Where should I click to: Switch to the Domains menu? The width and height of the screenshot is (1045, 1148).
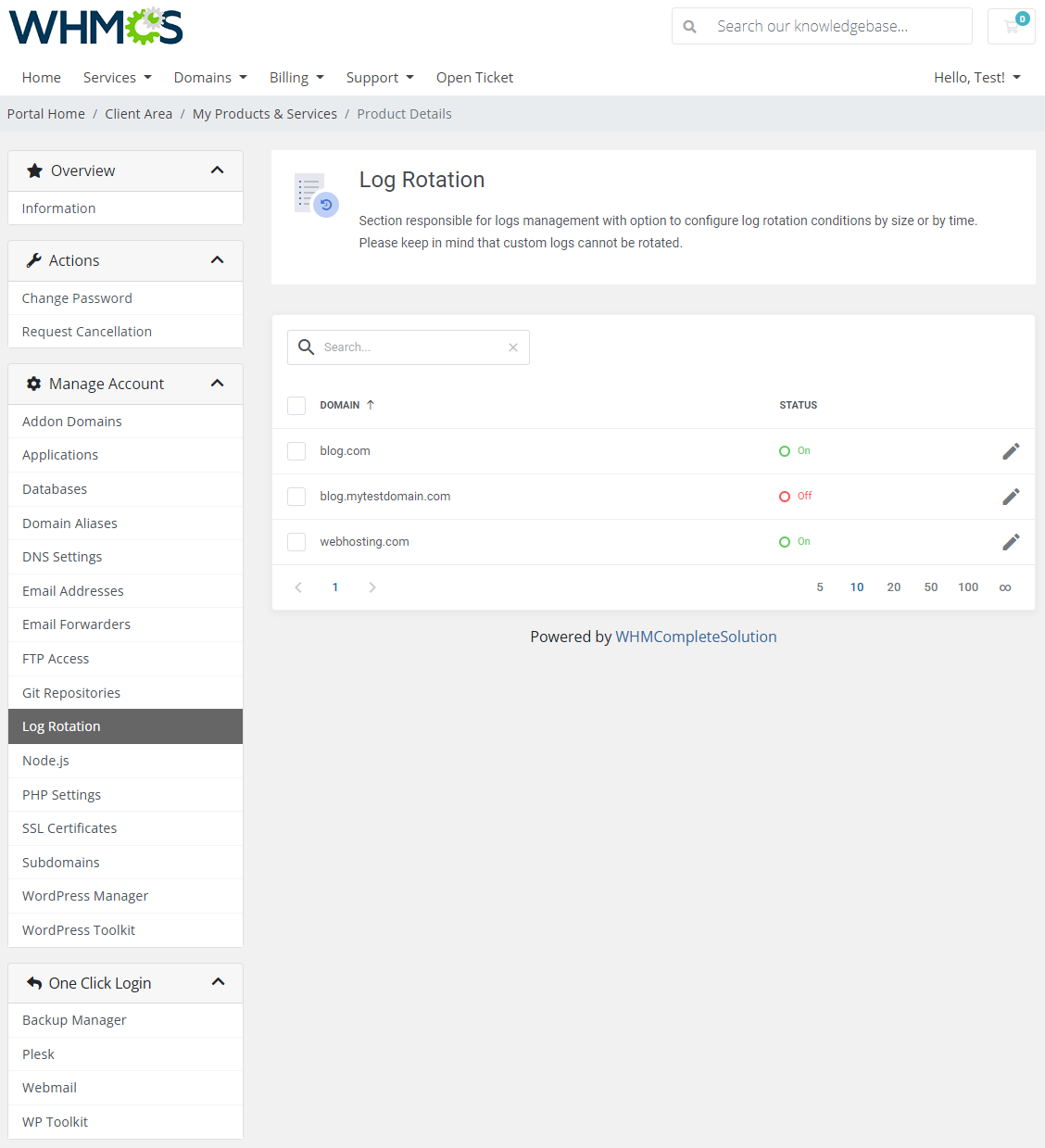point(209,77)
